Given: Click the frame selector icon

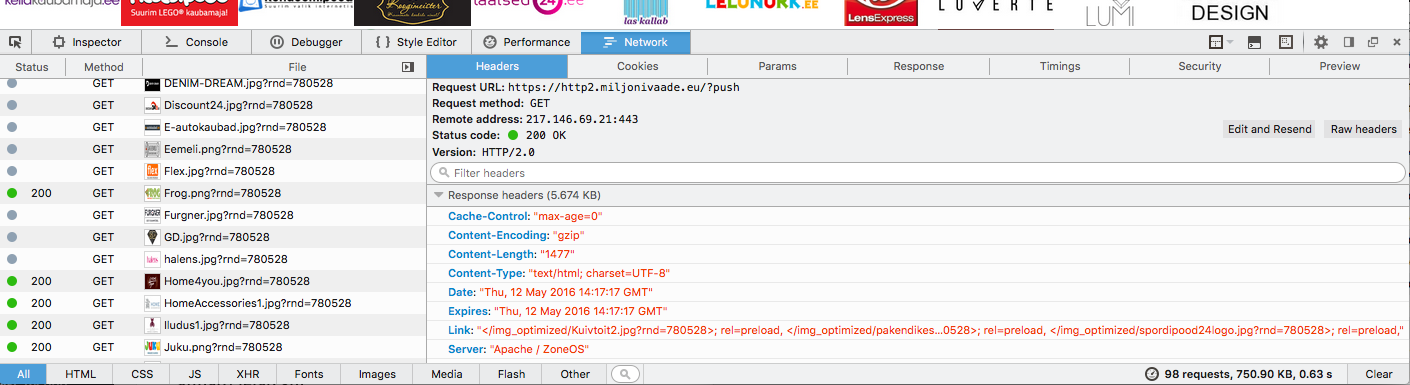Looking at the screenshot, I should 1216,42.
